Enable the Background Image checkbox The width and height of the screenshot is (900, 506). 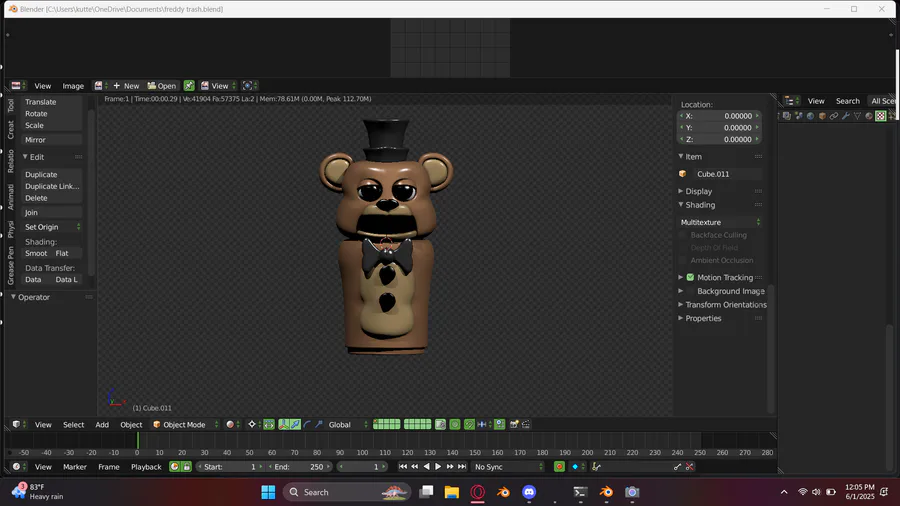(690, 291)
